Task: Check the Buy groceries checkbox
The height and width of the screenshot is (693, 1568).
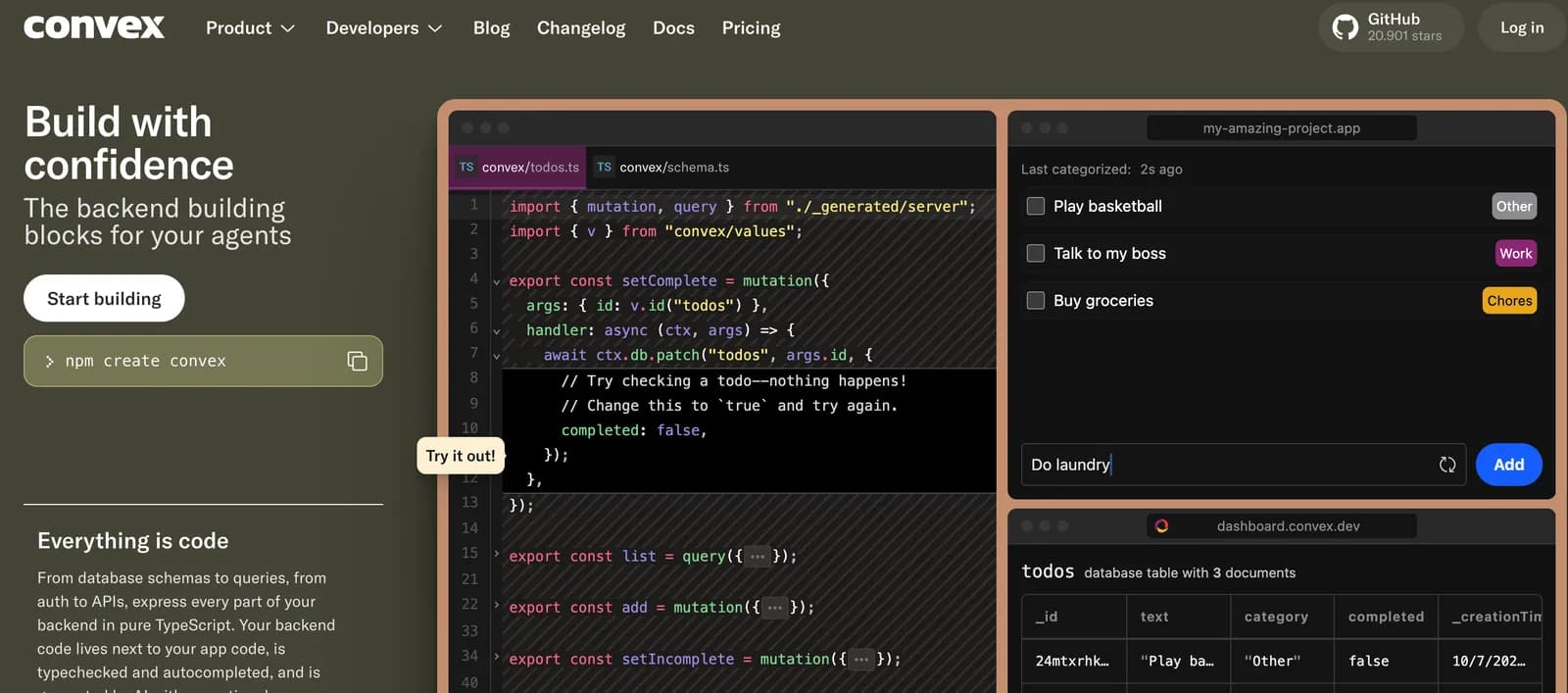Action: click(1035, 300)
